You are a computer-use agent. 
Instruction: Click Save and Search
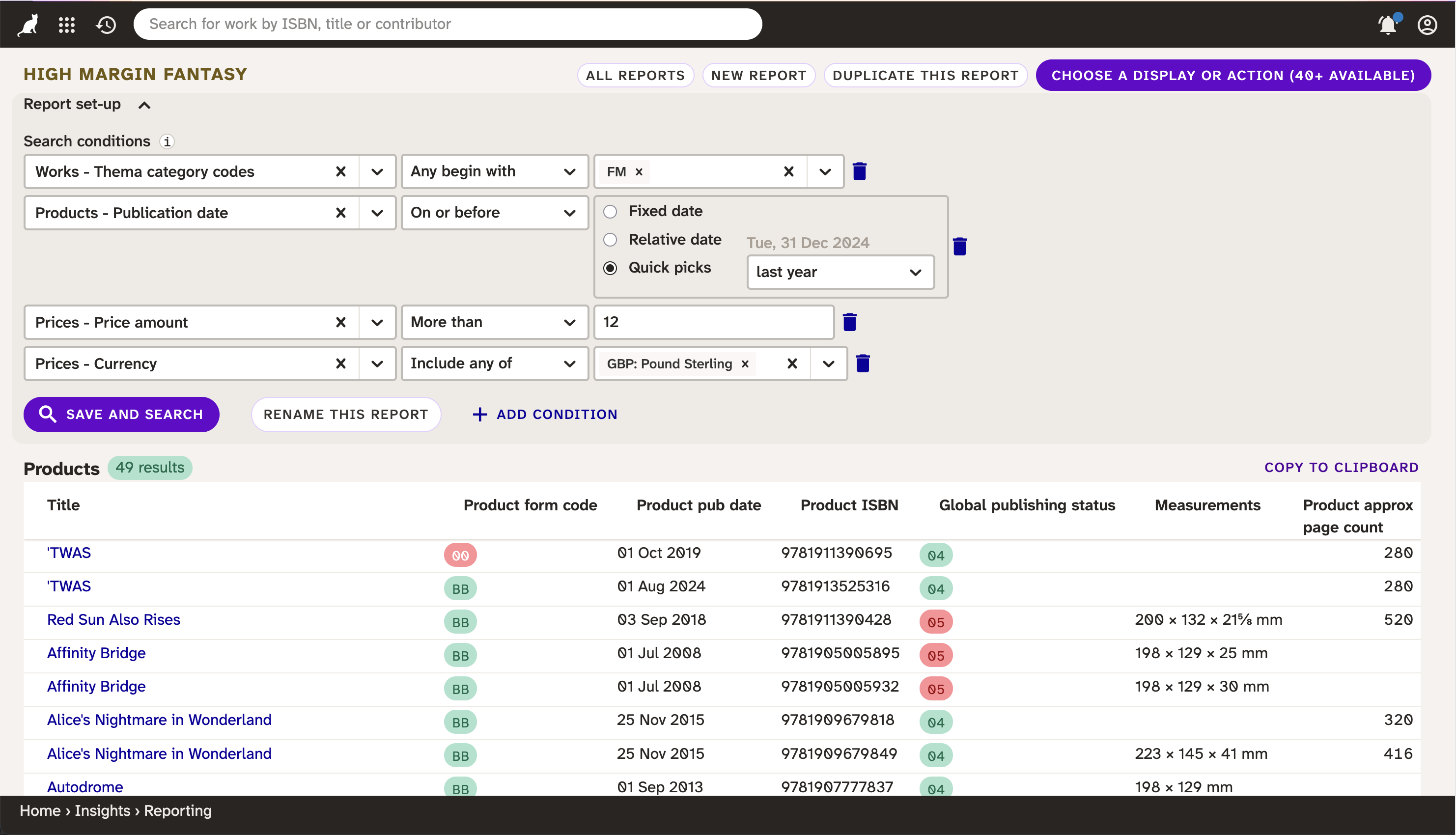click(x=121, y=414)
